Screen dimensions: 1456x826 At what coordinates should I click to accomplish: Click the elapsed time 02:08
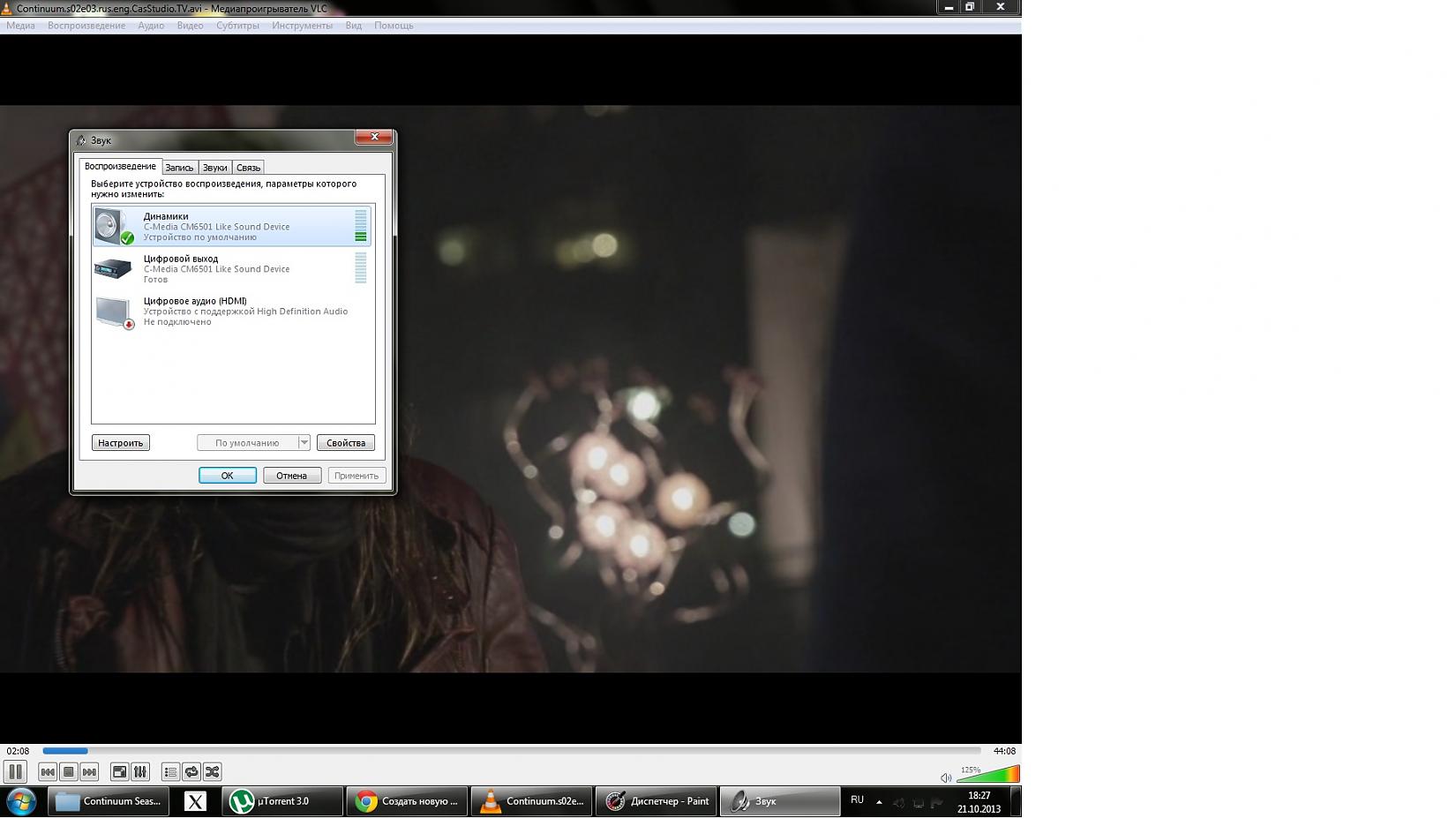[x=18, y=751]
